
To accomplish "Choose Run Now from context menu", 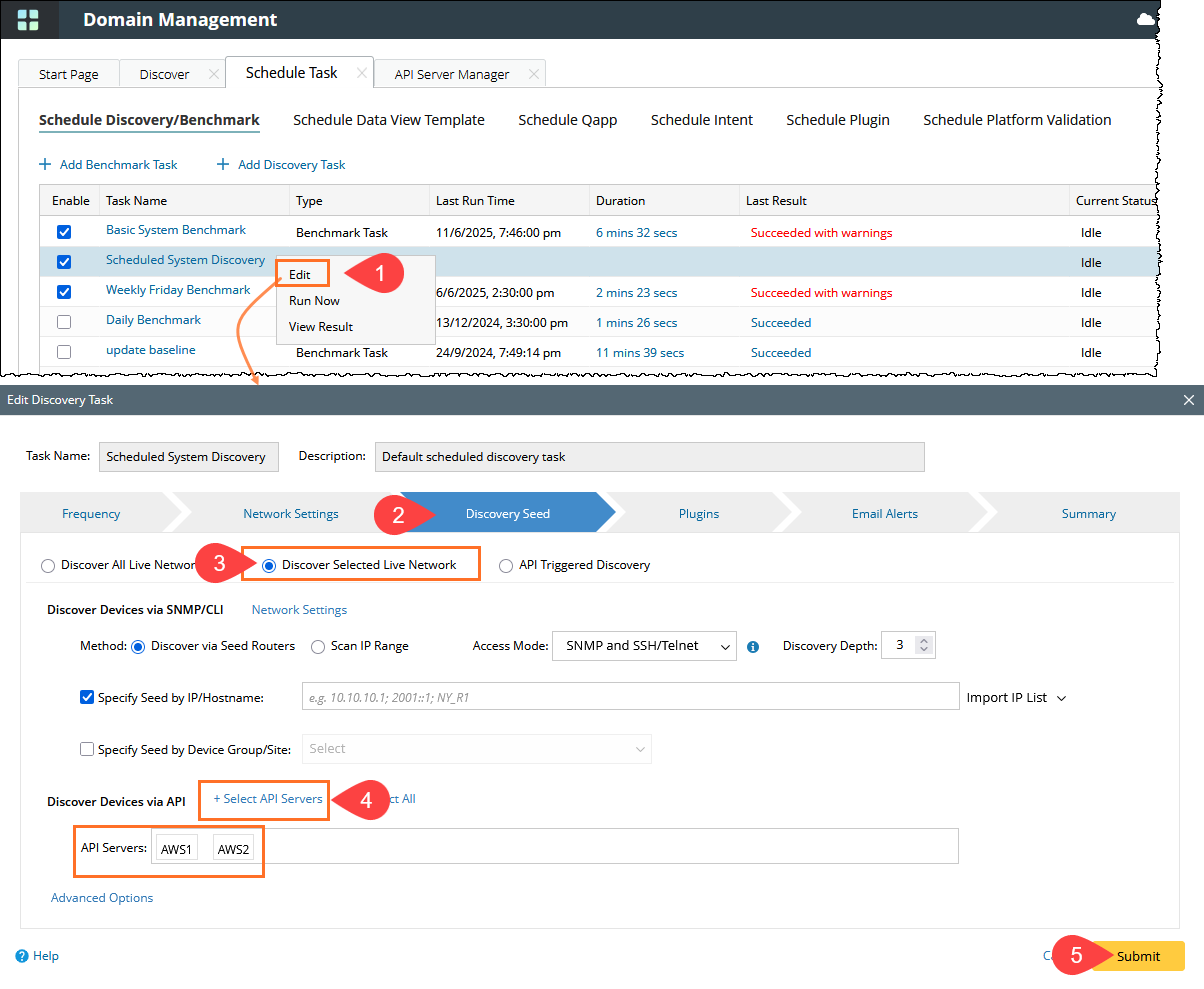I will 314,301.
